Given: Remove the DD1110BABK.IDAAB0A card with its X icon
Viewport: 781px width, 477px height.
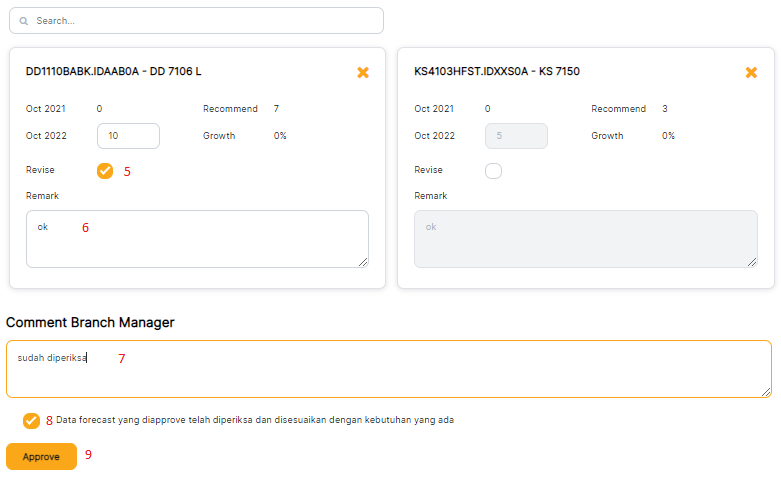Looking at the screenshot, I should point(363,72).
